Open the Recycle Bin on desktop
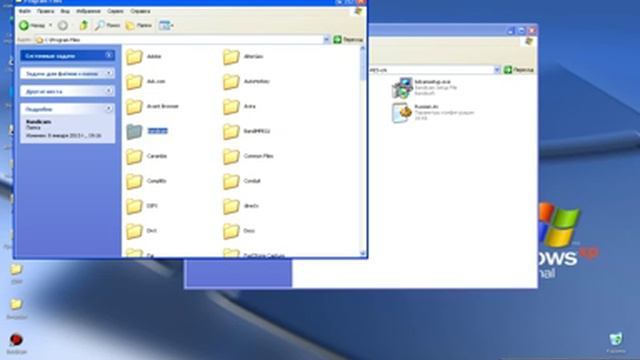The width and height of the screenshot is (640, 360). 616,342
